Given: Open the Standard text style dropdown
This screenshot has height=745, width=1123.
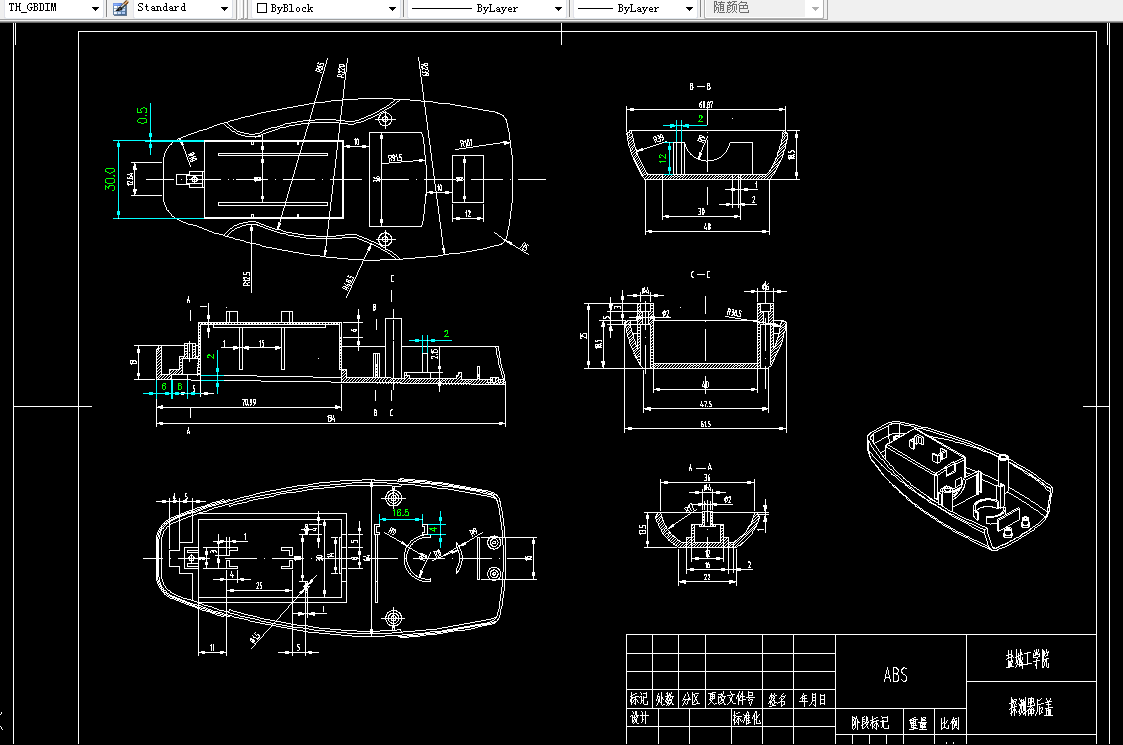Looking at the screenshot, I should pos(225,8).
